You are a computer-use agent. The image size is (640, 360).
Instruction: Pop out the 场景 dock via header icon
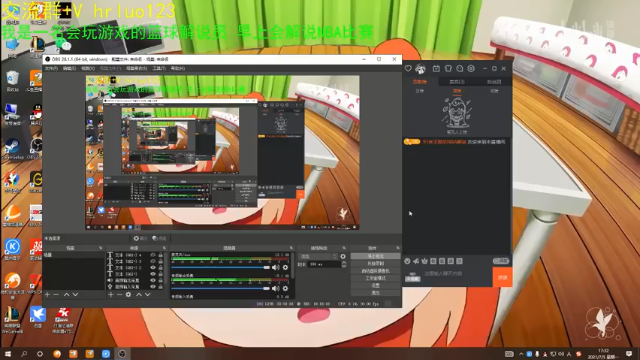coord(100,248)
